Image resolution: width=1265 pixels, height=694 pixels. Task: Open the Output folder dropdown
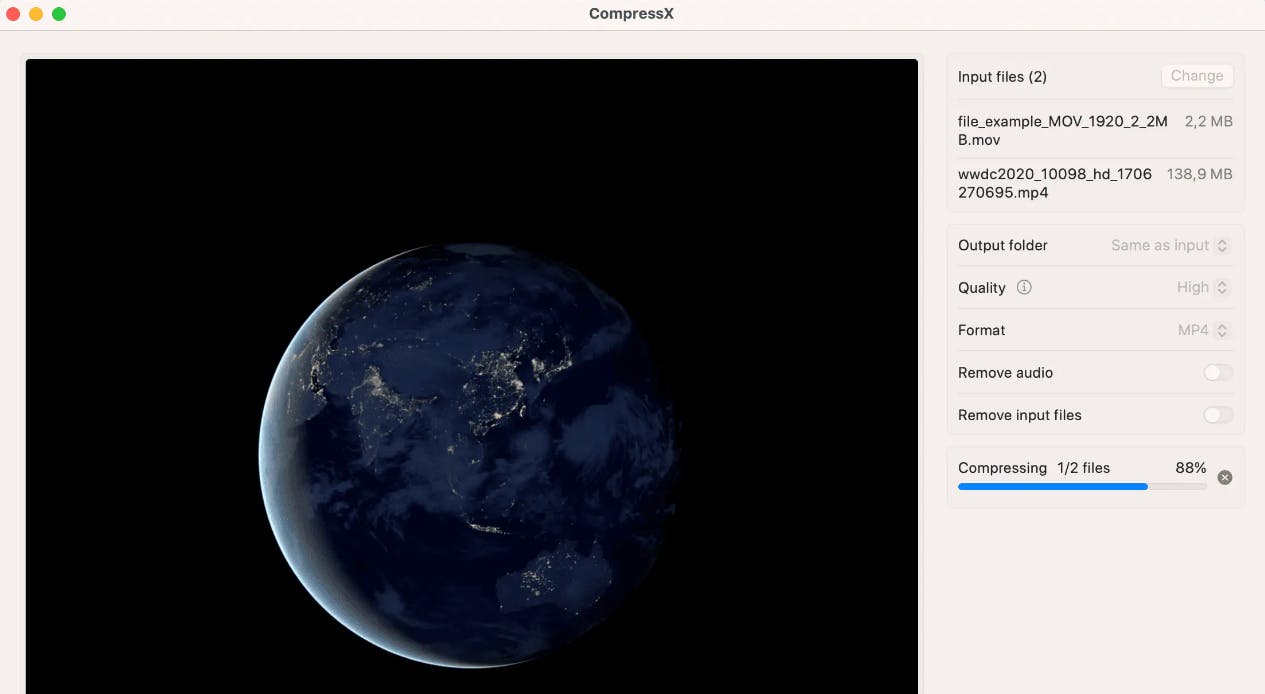(1170, 245)
